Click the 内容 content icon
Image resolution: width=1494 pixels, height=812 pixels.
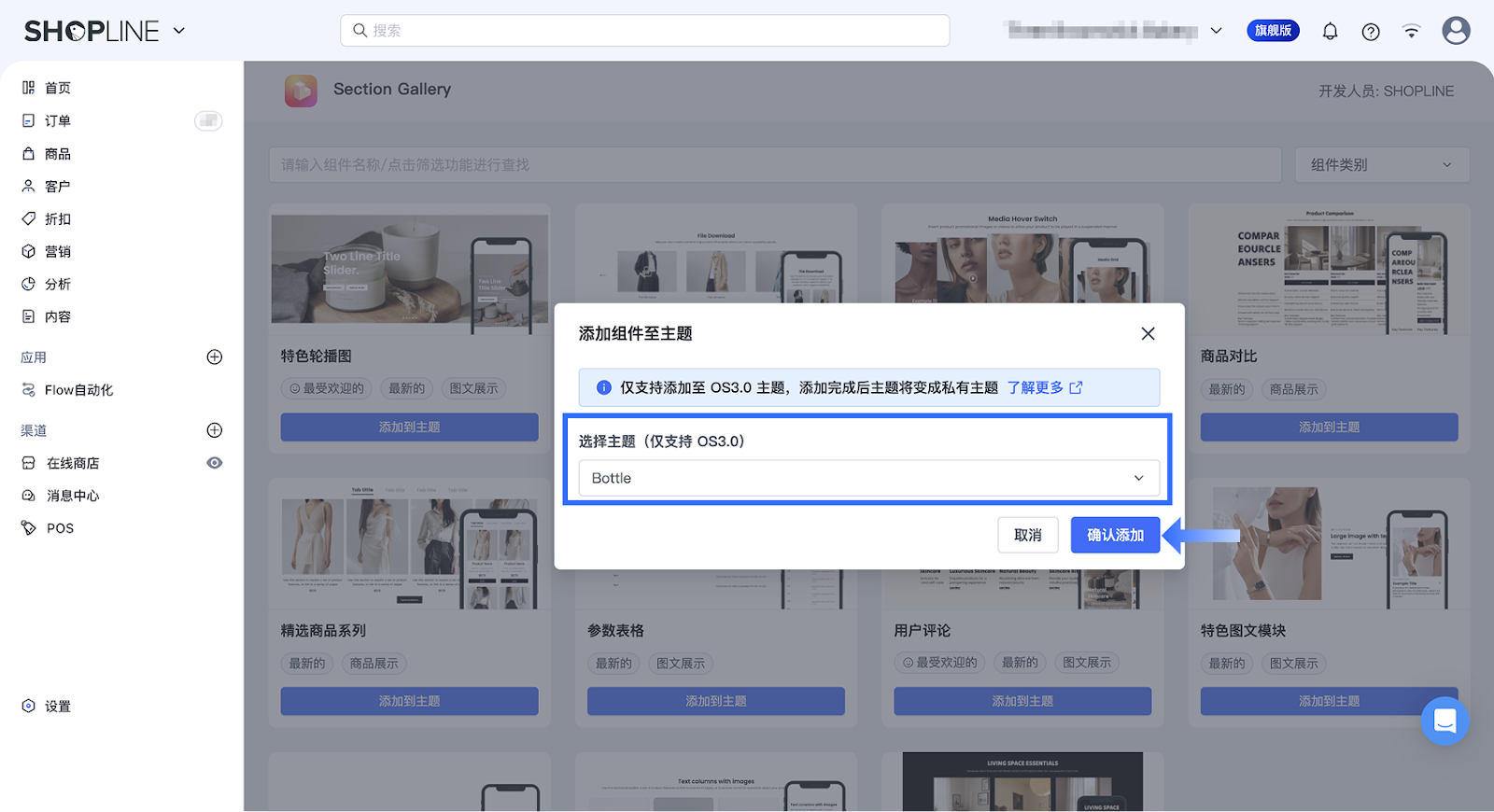29,316
